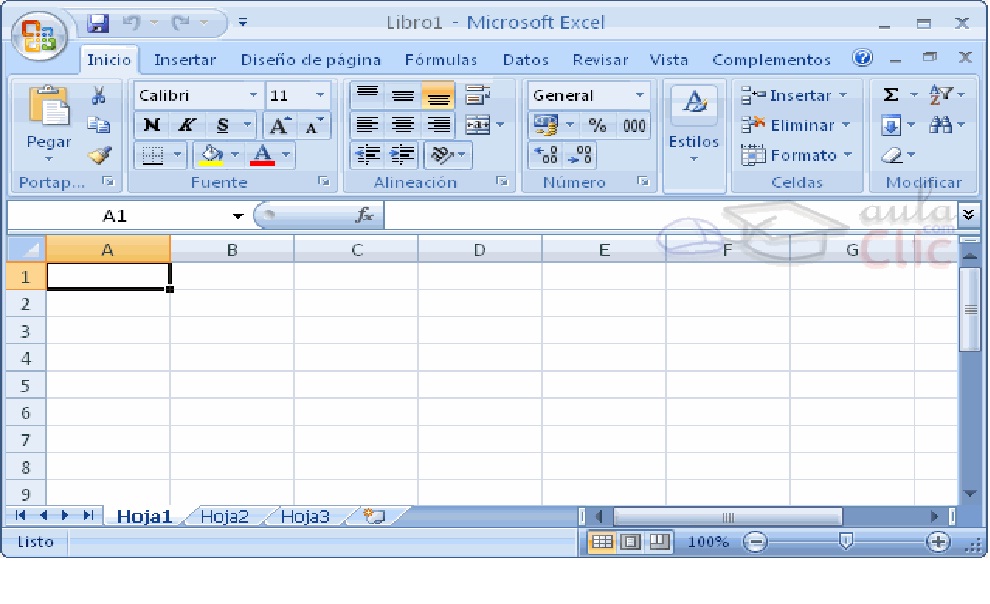Open fill color dropdown arrow
Image resolution: width=990 pixels, height=604 pixels.
click(x=235, y=155)
